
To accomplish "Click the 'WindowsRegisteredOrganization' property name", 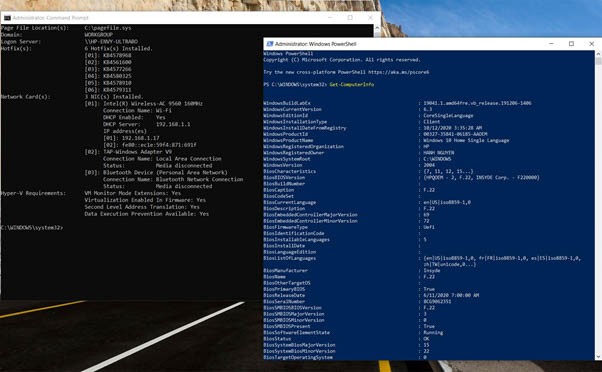I will tap(304, 146).
